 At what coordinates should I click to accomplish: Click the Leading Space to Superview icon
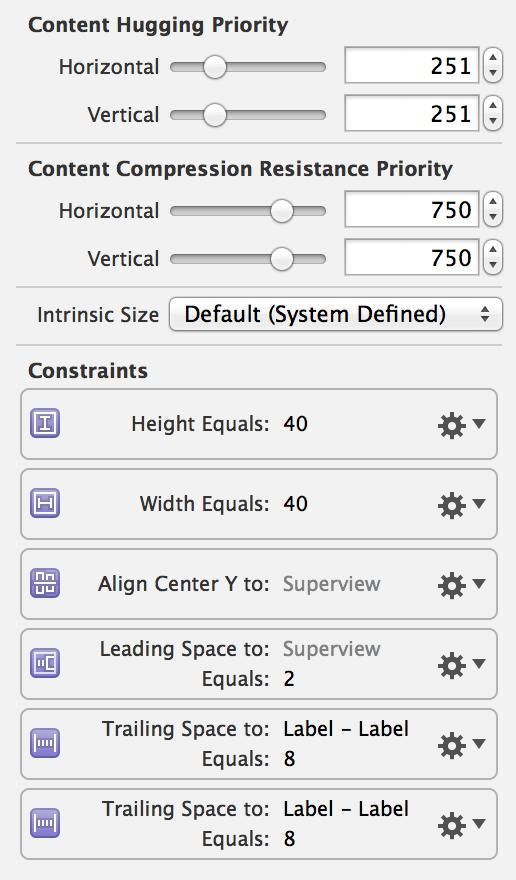pyautogui.click(x=45, y=663)
